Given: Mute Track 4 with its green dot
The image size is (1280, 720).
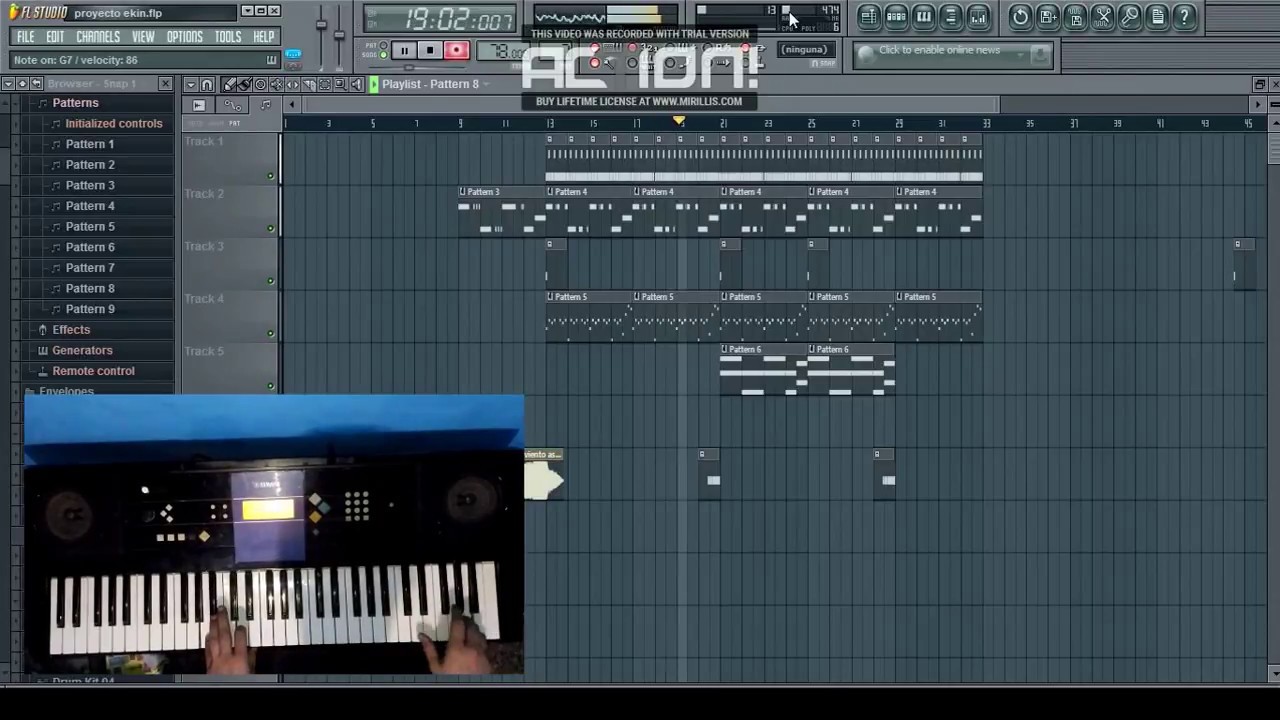Looking at the screenshot, I should coord(270,333).
